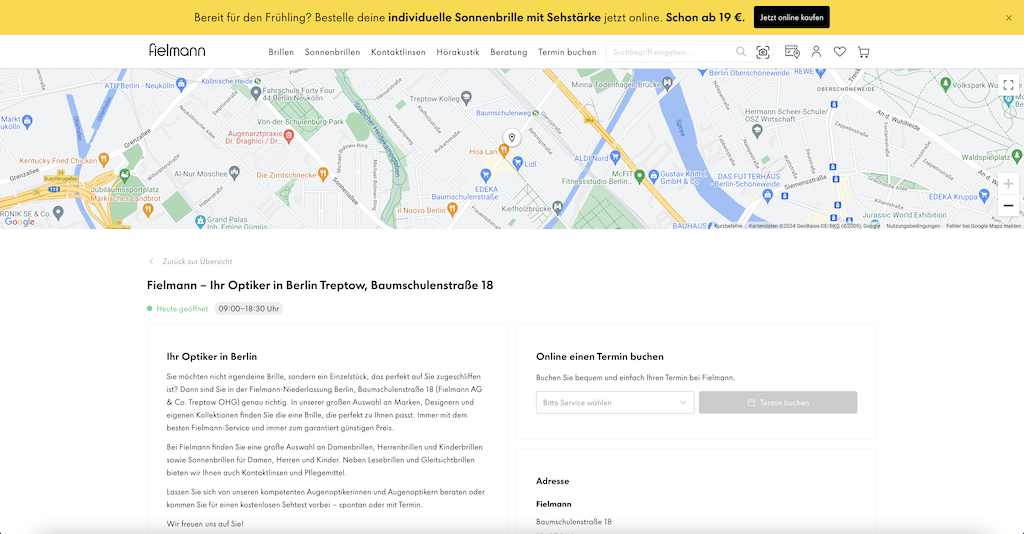Open the store finder calendar icon
This screenshot has height=534, width=1024.
[792, 52]
